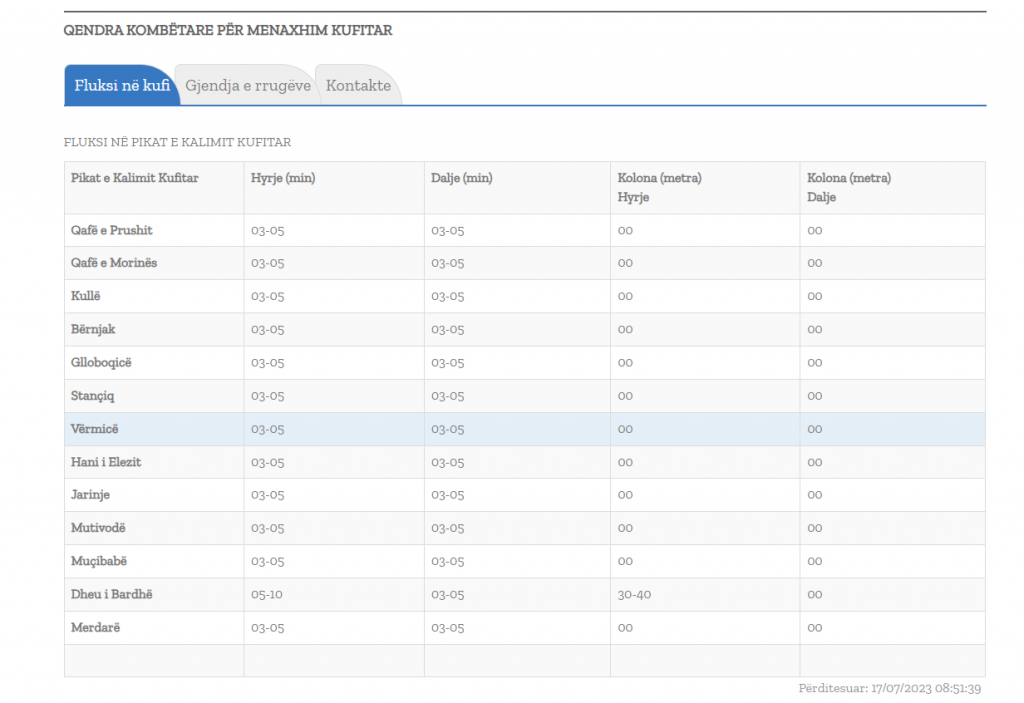Open the Kontakte tab
The height and width of the screenshot is (703, 1024).
[x=358, y=86]
